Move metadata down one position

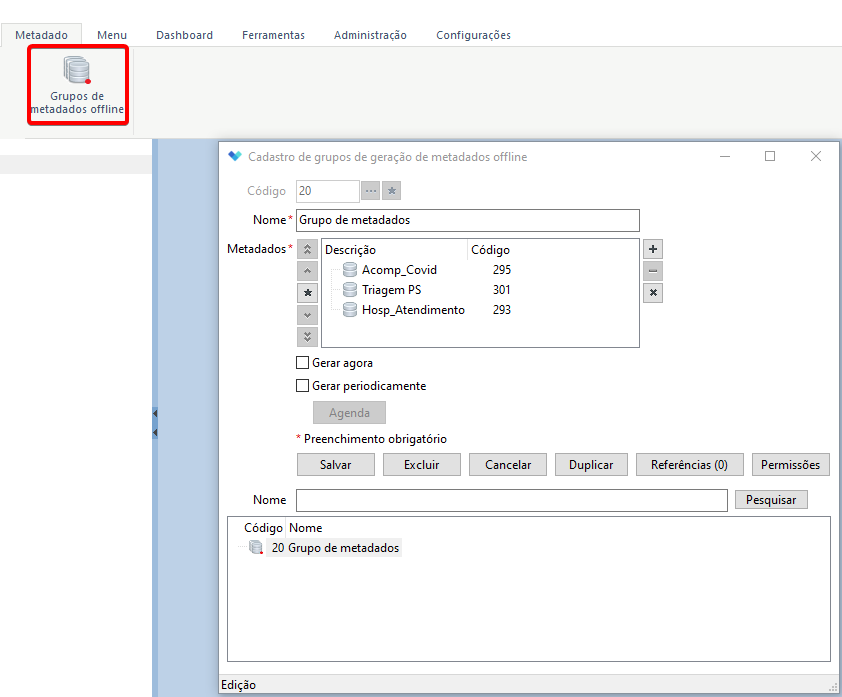(307, 315)
